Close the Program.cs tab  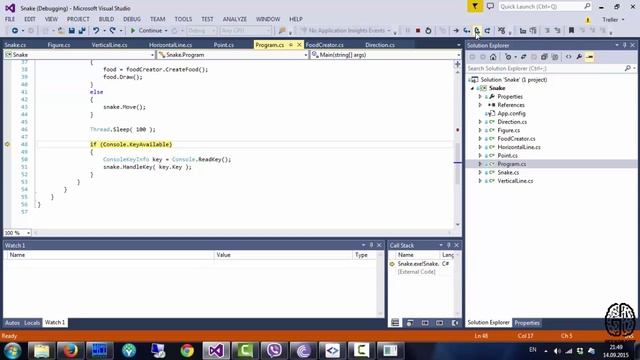tap(299, 45)
